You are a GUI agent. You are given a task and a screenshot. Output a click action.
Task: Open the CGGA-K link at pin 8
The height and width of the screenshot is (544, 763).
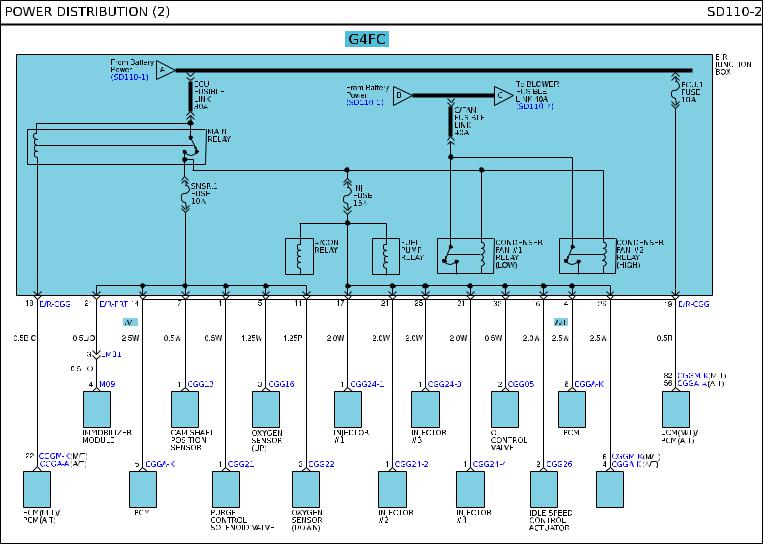coord(589,384)
